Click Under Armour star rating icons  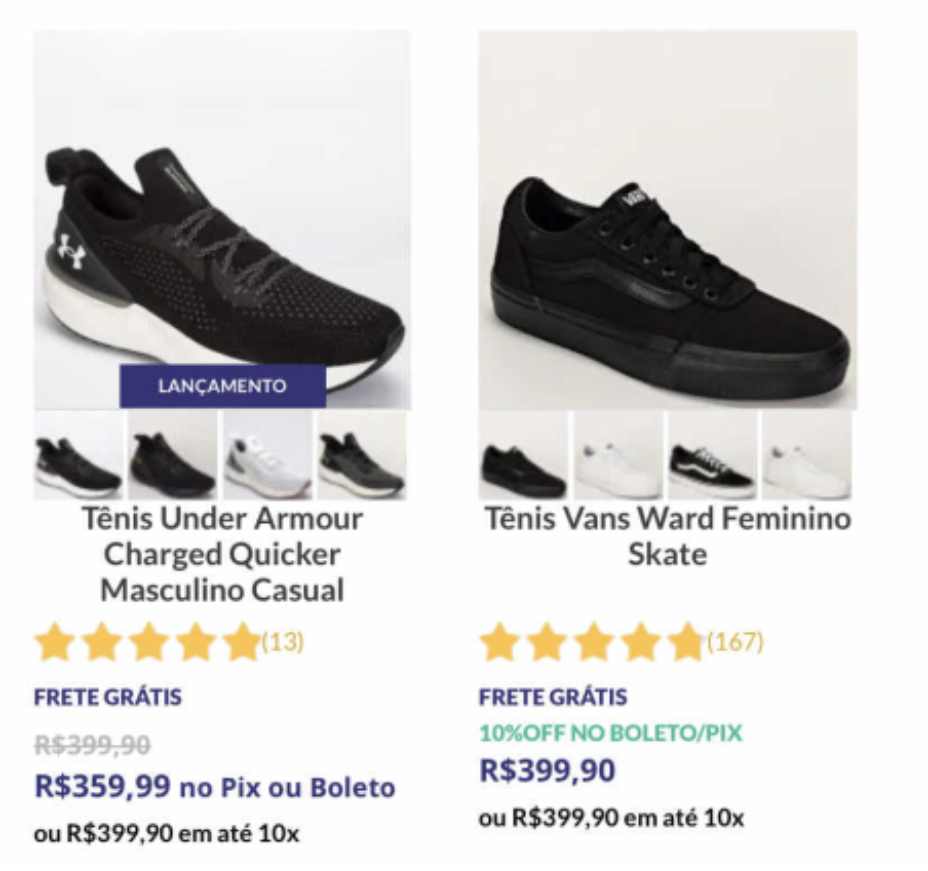click(x=147, y=642)
